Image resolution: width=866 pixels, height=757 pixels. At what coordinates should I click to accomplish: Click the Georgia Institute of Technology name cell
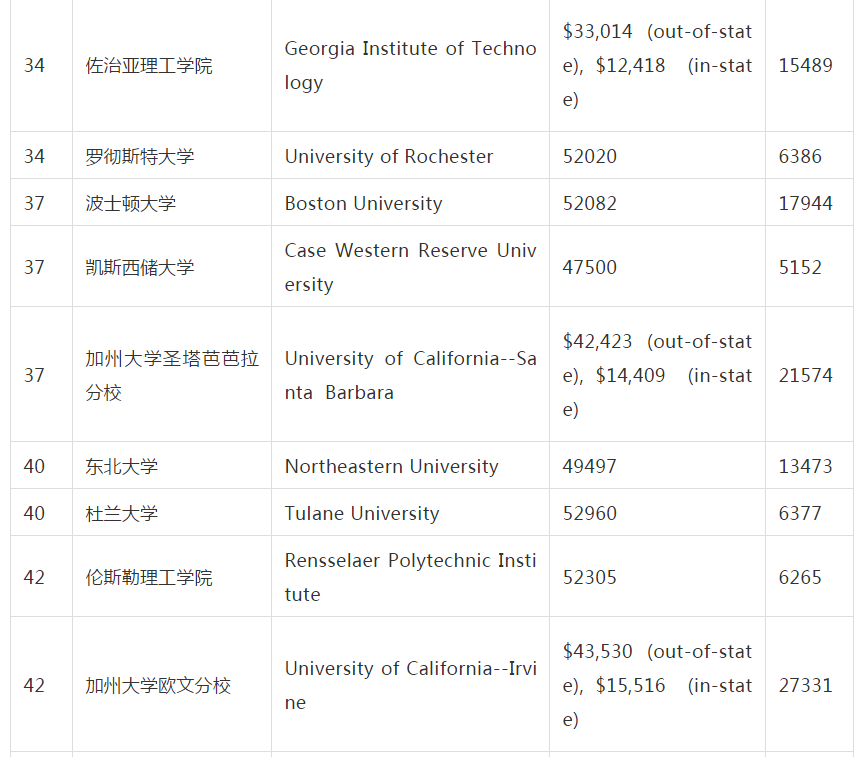(x=410, y=65)
